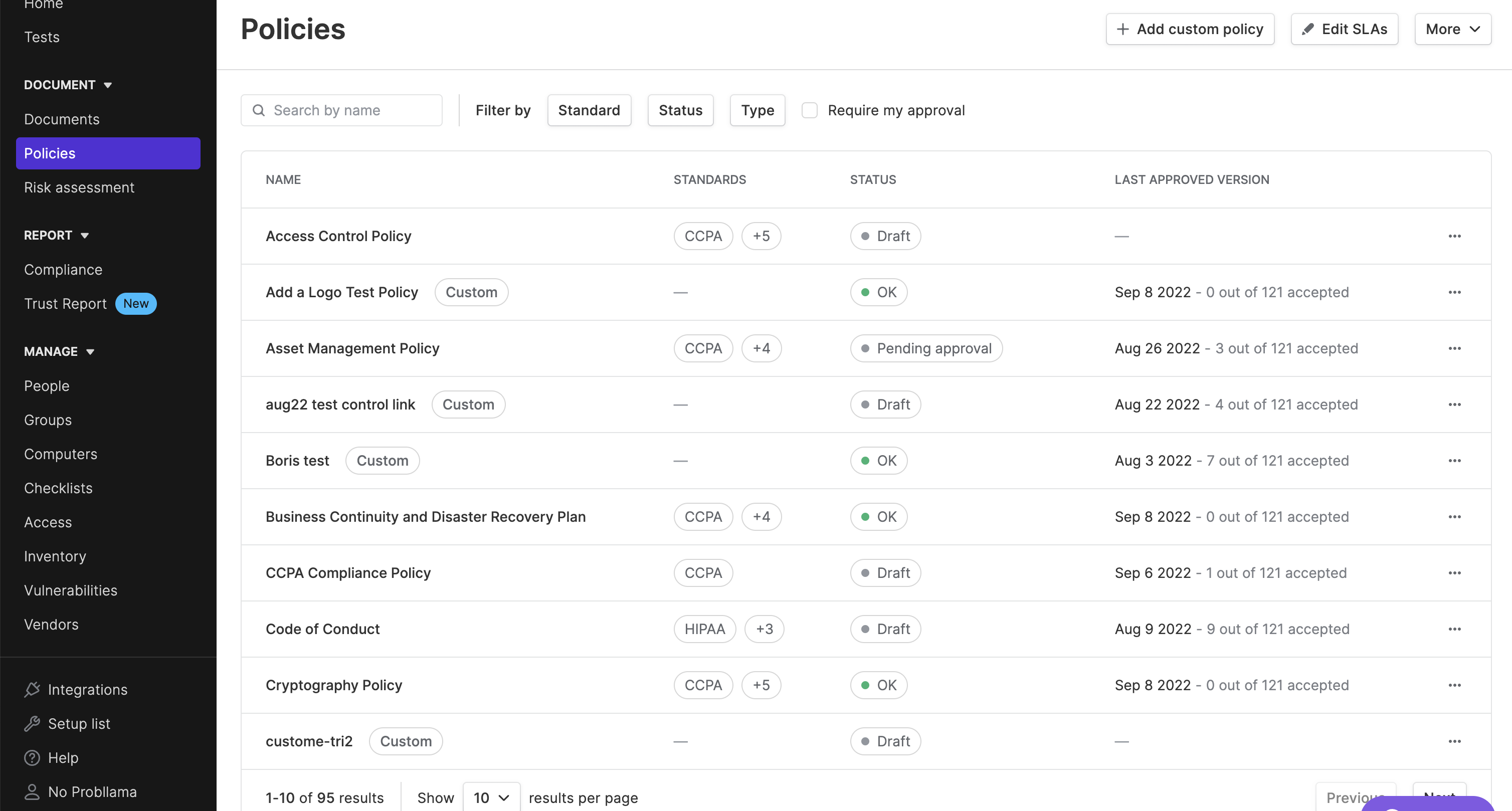Navigate to Compliance report
The height and width of the screenshot is (811, 1512).
63,269
